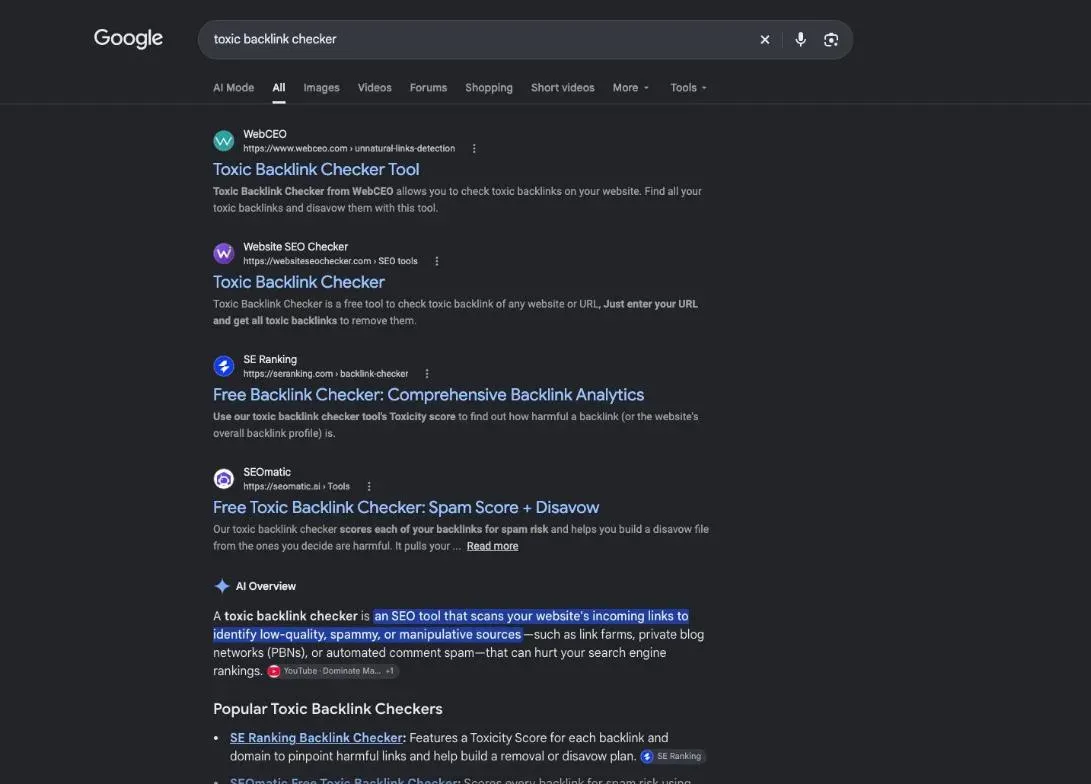This screenshot has width=1091, height=784.
Task: Start voice search with microphone icon
Action: coord(800,40)
